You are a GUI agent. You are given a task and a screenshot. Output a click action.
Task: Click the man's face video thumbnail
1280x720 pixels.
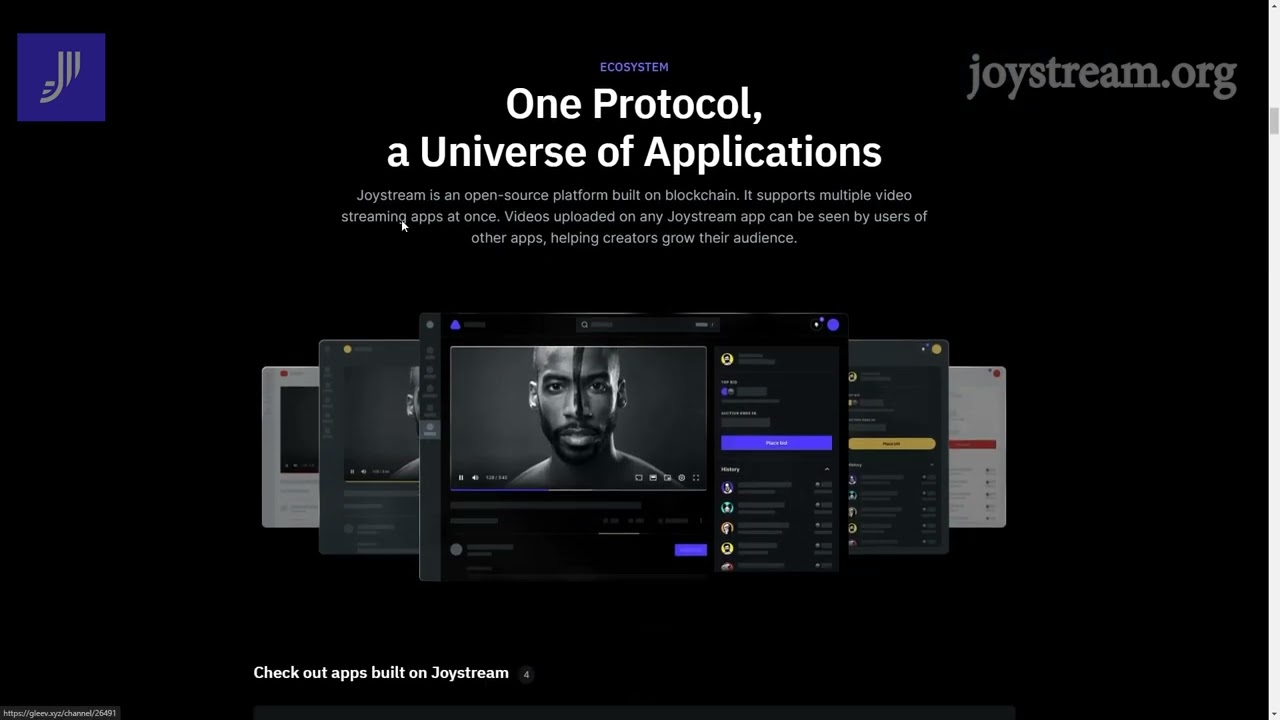click(x=579, y=418)
